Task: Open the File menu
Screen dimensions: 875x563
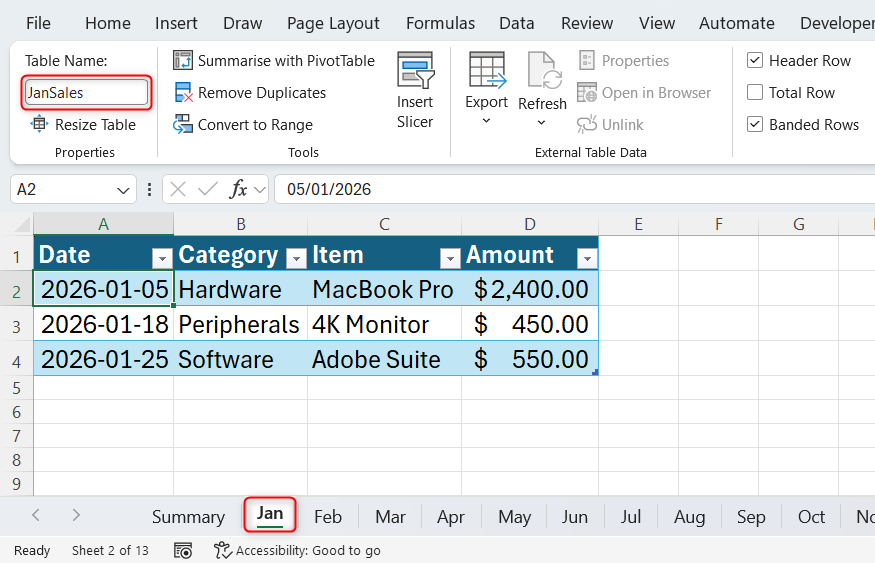Action: [38, 23]
